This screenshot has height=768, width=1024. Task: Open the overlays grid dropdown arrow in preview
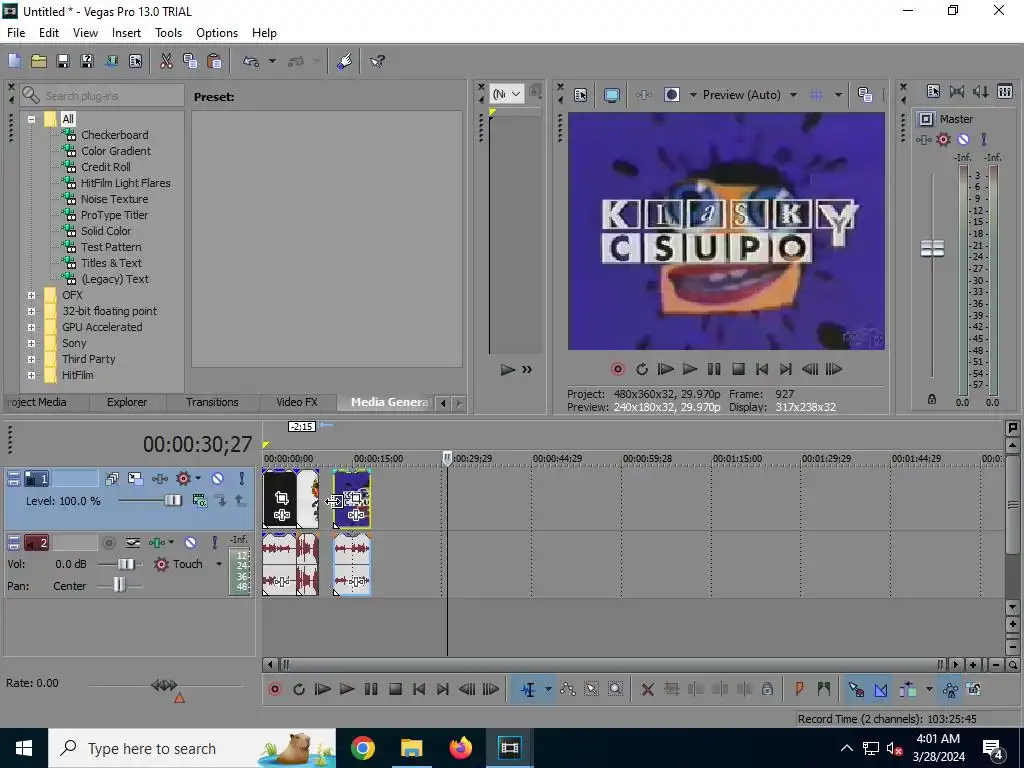pyautogui.click(x=839, y=95)
